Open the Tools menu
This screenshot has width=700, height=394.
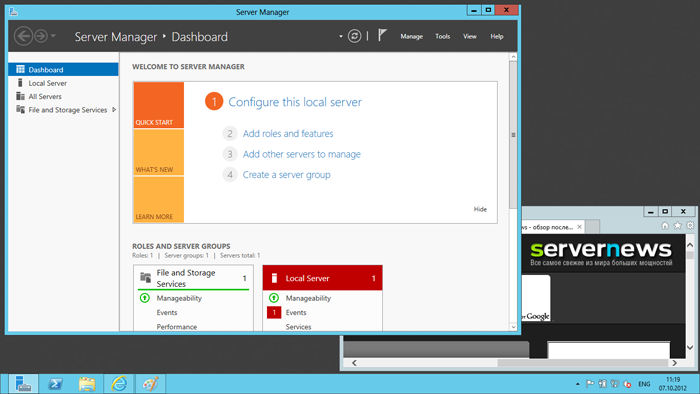point(442,37)
